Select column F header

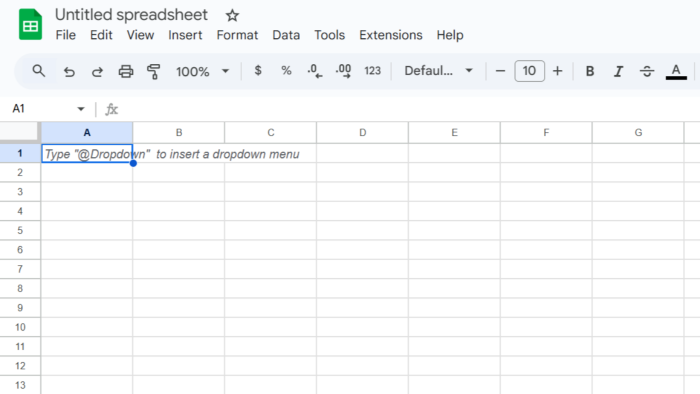coord(546,133)
